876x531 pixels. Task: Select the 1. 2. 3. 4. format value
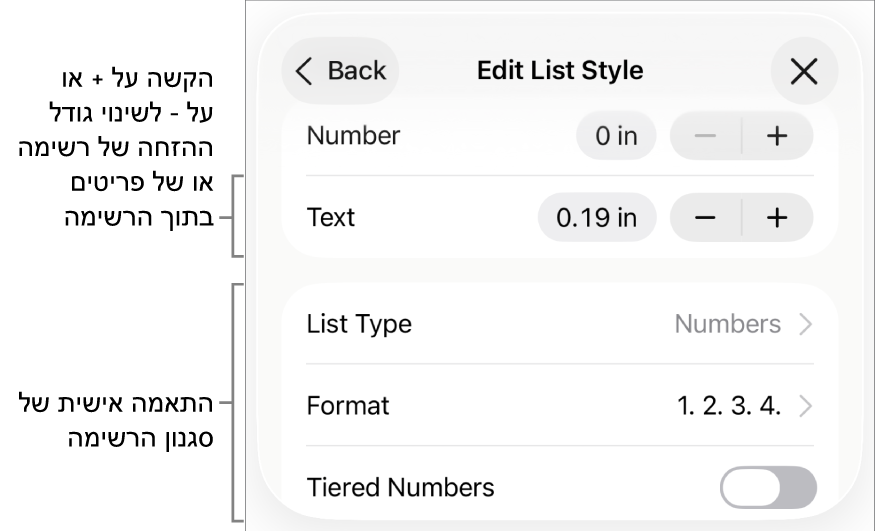click(728, 406)
